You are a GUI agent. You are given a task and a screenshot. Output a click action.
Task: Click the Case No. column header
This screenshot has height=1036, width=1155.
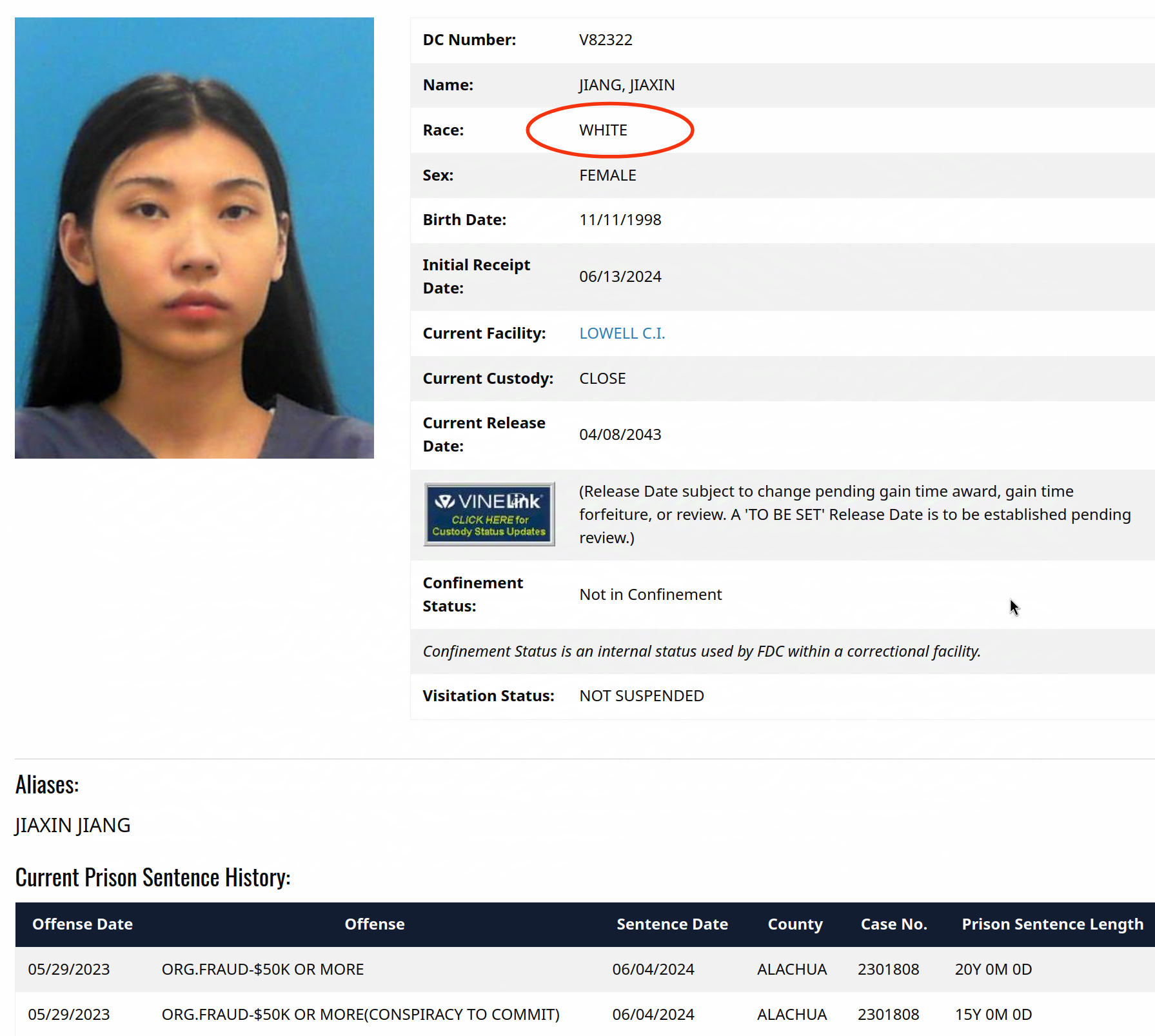(x=894, y=924)
